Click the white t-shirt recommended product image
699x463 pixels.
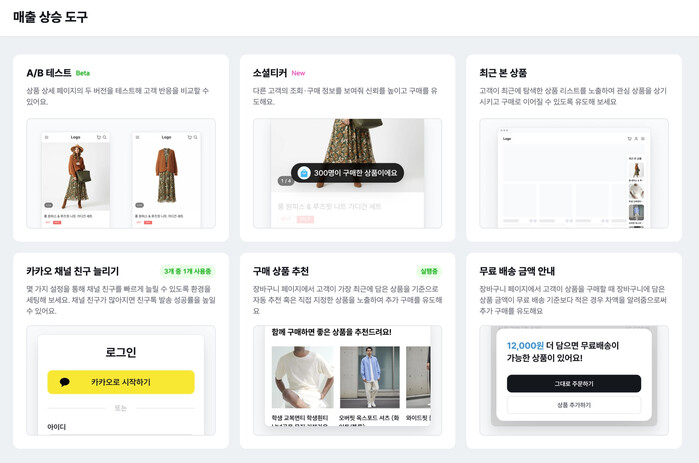301,377
